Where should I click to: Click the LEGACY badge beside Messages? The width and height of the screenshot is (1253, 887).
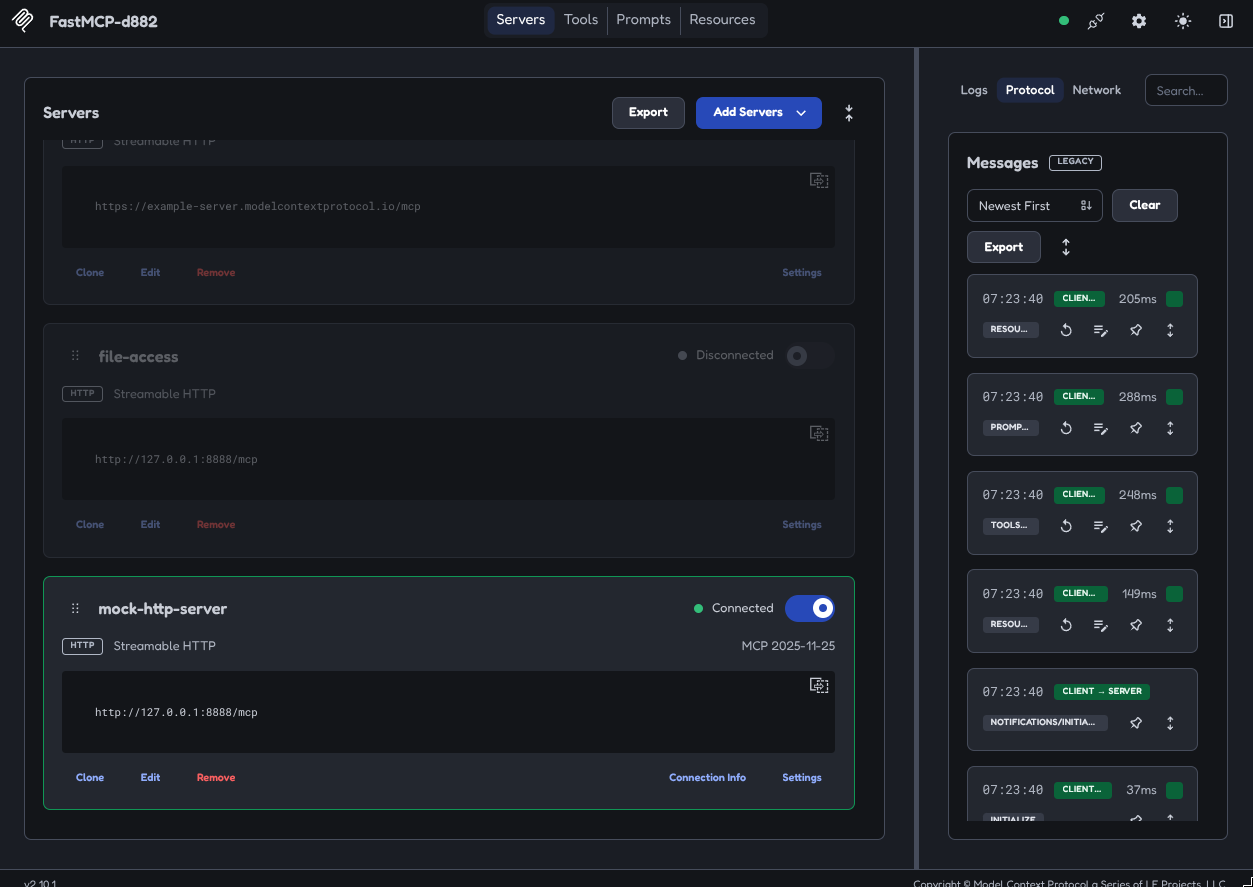1075,162
